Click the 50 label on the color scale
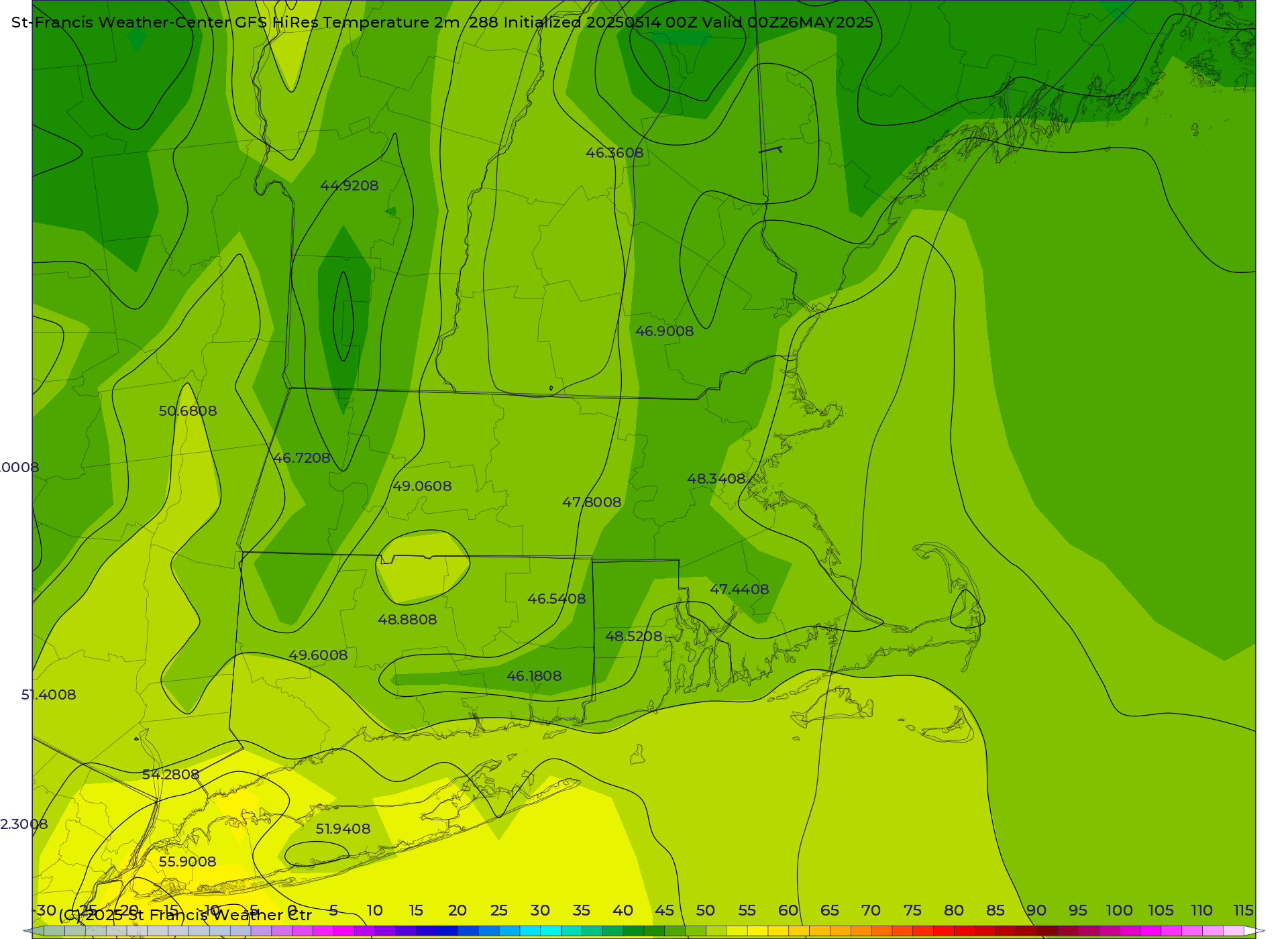Viewport: 1288px width, 939px height. (705, 911)
